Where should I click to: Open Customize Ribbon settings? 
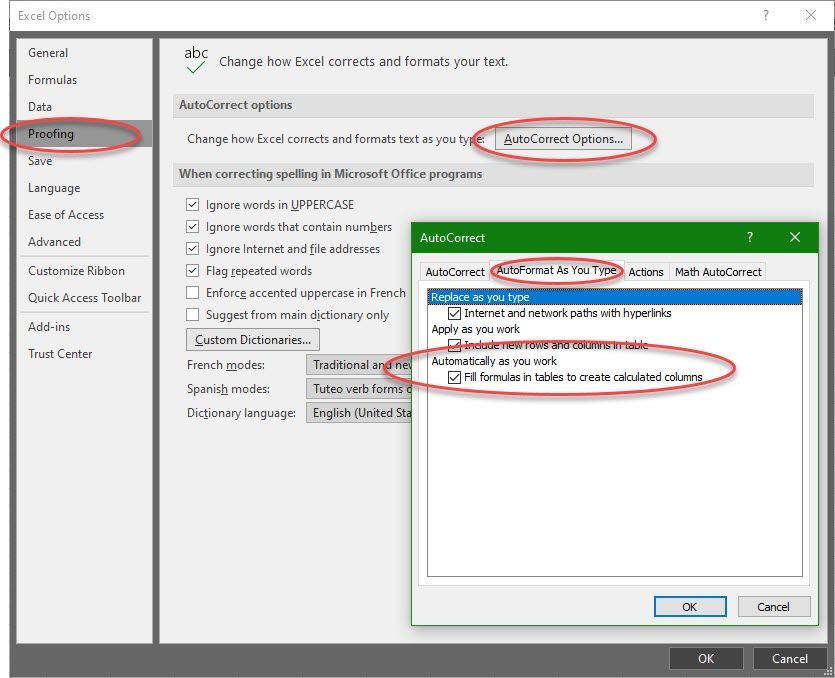pos(76,271)
